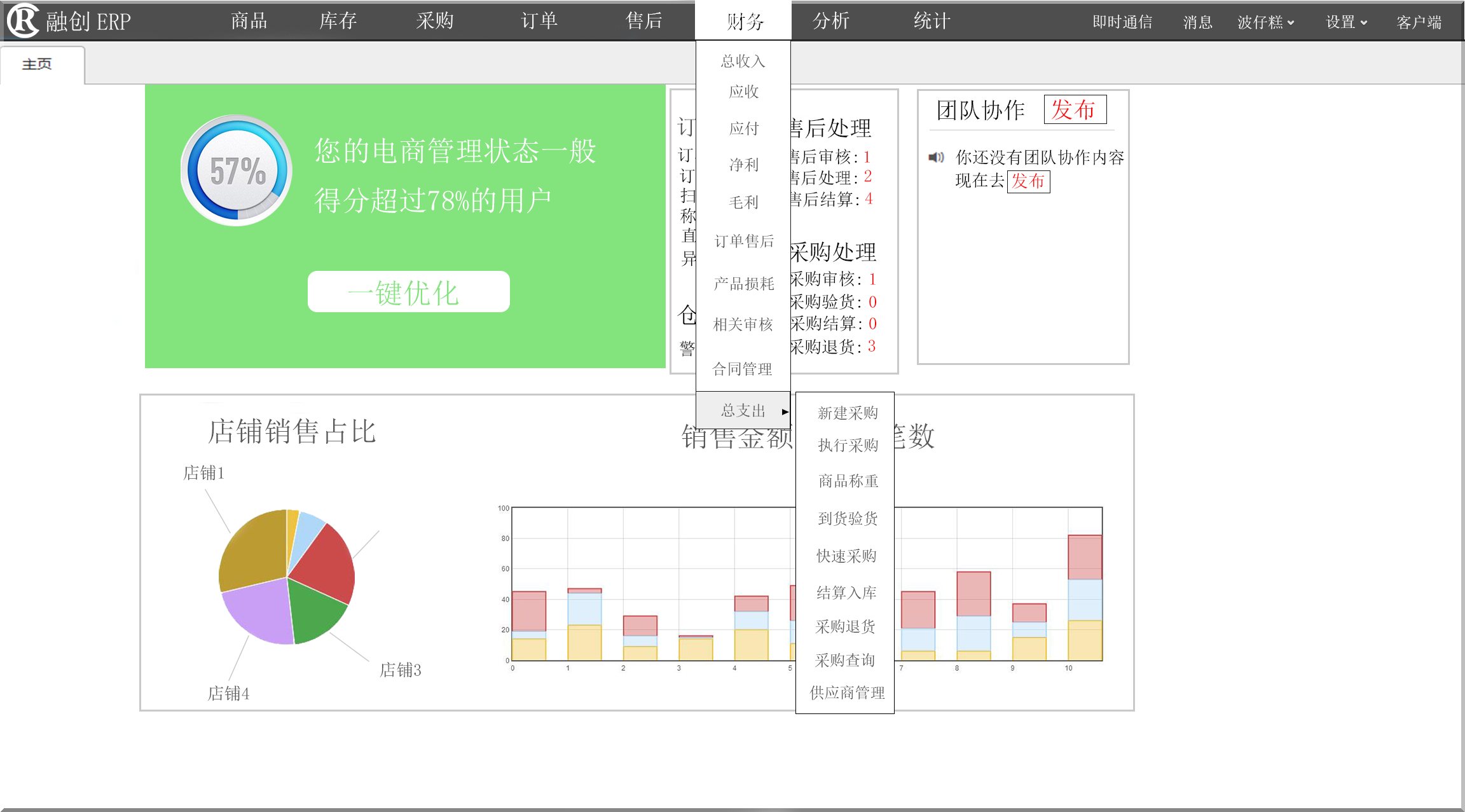
Task: Click 发布 in the 团队协作 panel
Action: [x=1075, y=109]
